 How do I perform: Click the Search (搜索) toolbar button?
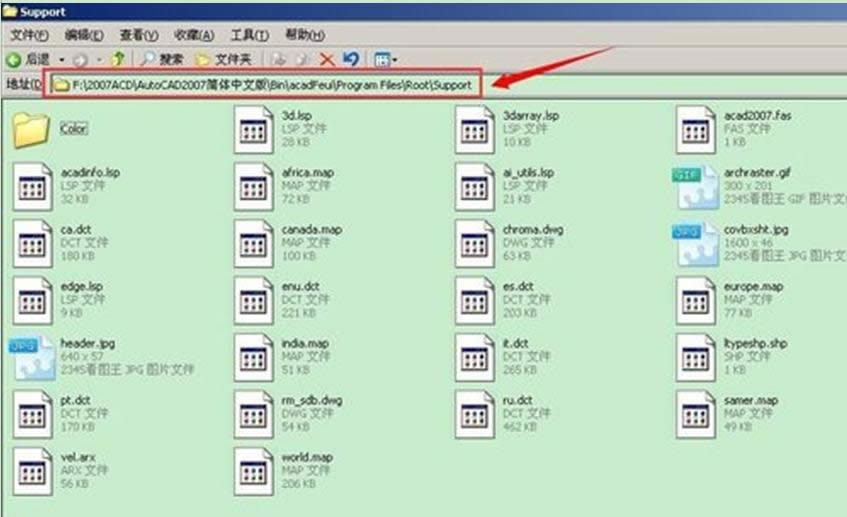[x=163, y=60]
